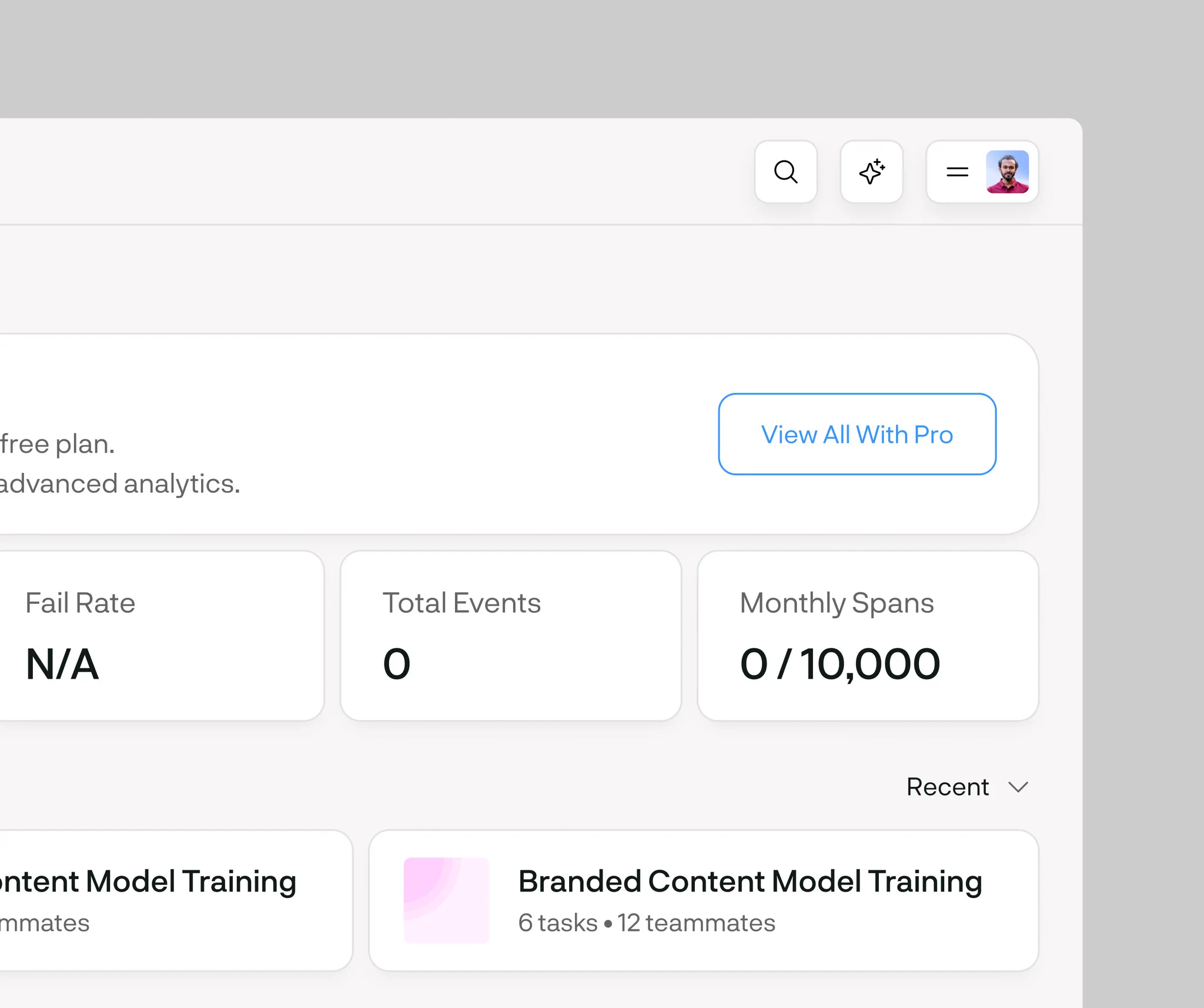Click the 6 tasks 12 teammates subtitle
Image resolution: width=1204 pixels, height=1008 pixels.
[647, 923]
